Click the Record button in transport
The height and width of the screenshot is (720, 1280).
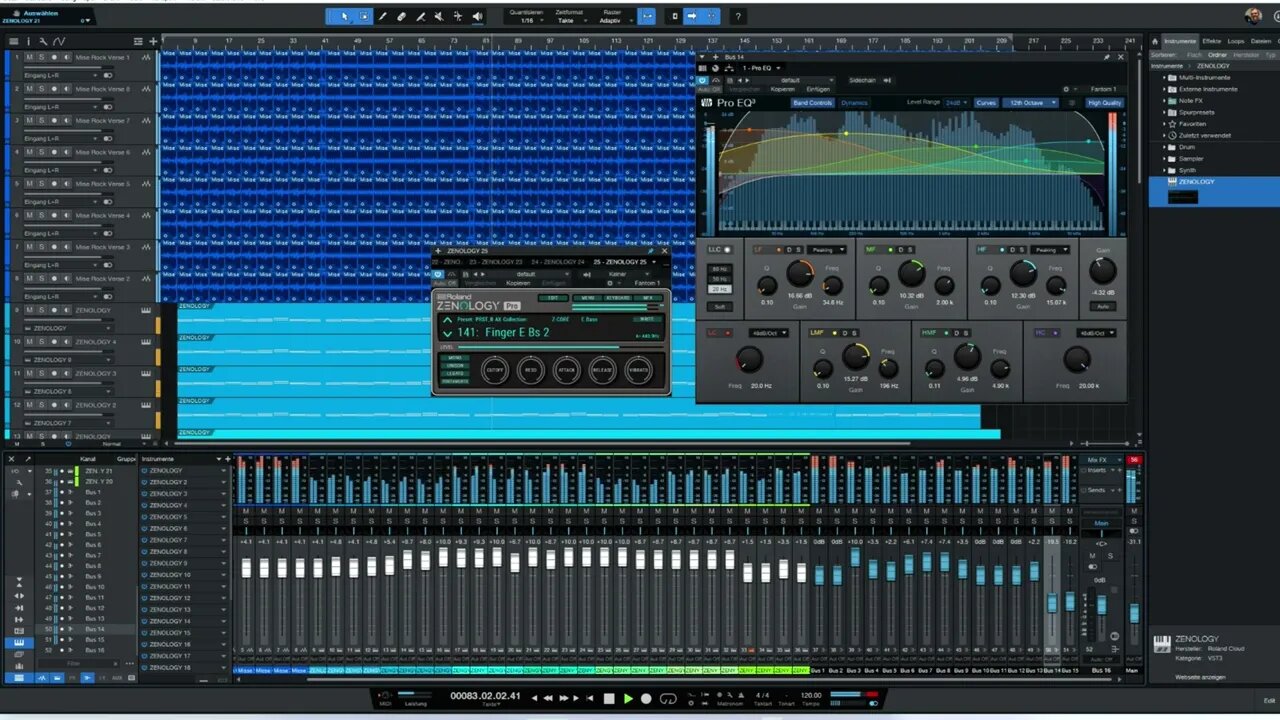click(x=646, y=698)
